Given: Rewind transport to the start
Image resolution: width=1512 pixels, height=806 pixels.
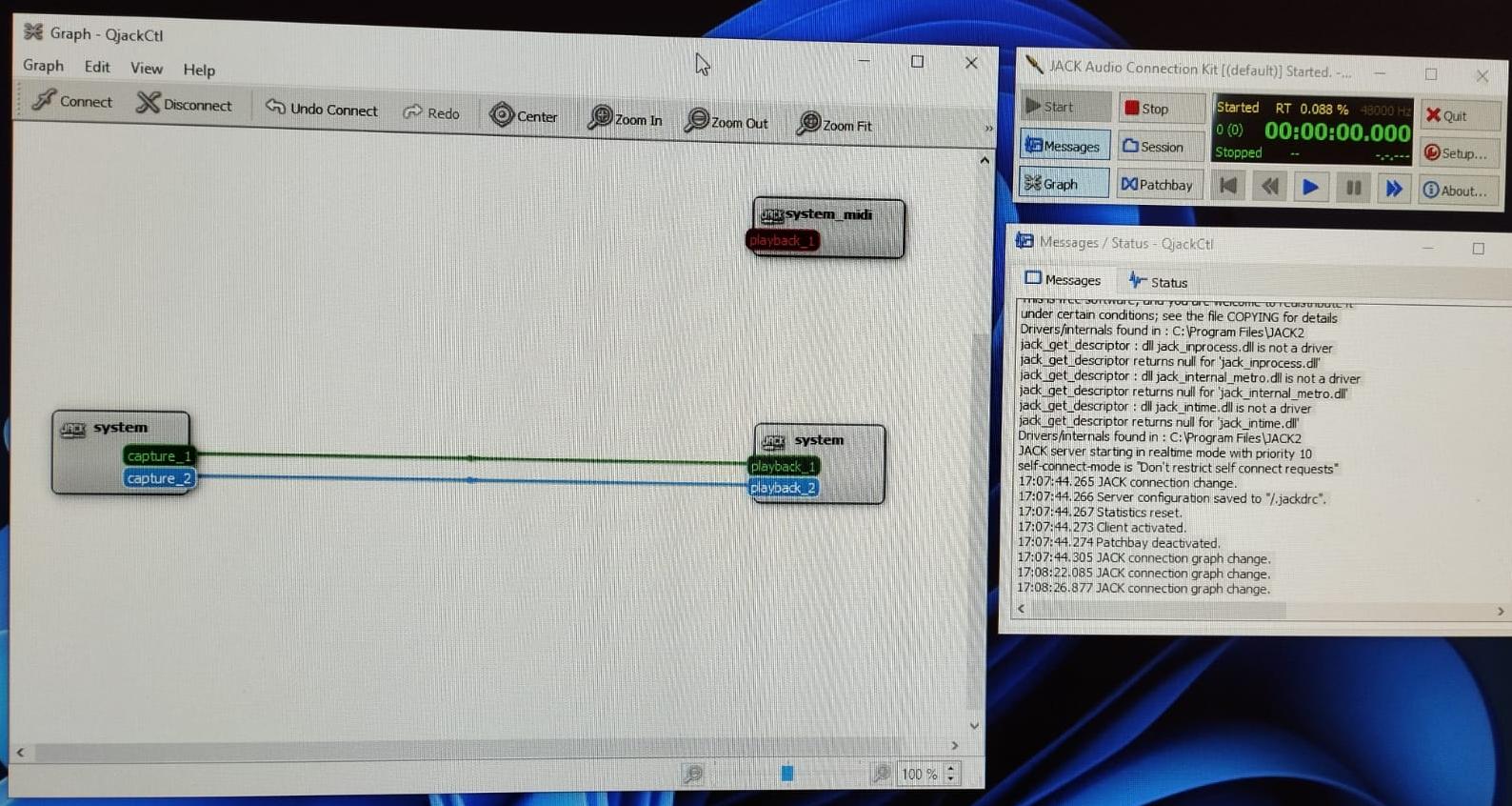Looking at the screenshot, I should coord(1229,186).
